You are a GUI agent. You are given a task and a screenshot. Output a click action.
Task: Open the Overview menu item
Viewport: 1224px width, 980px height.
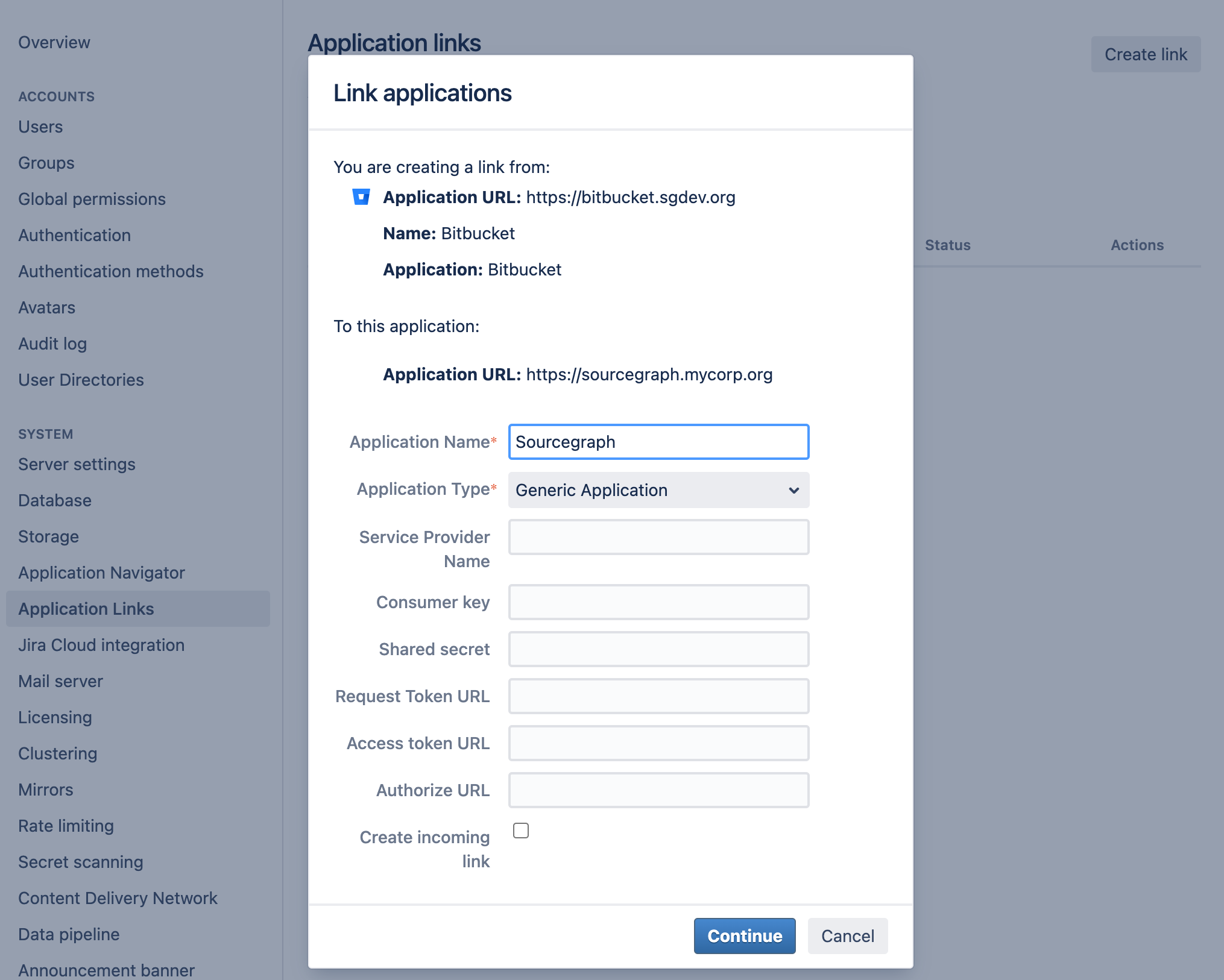54,42
